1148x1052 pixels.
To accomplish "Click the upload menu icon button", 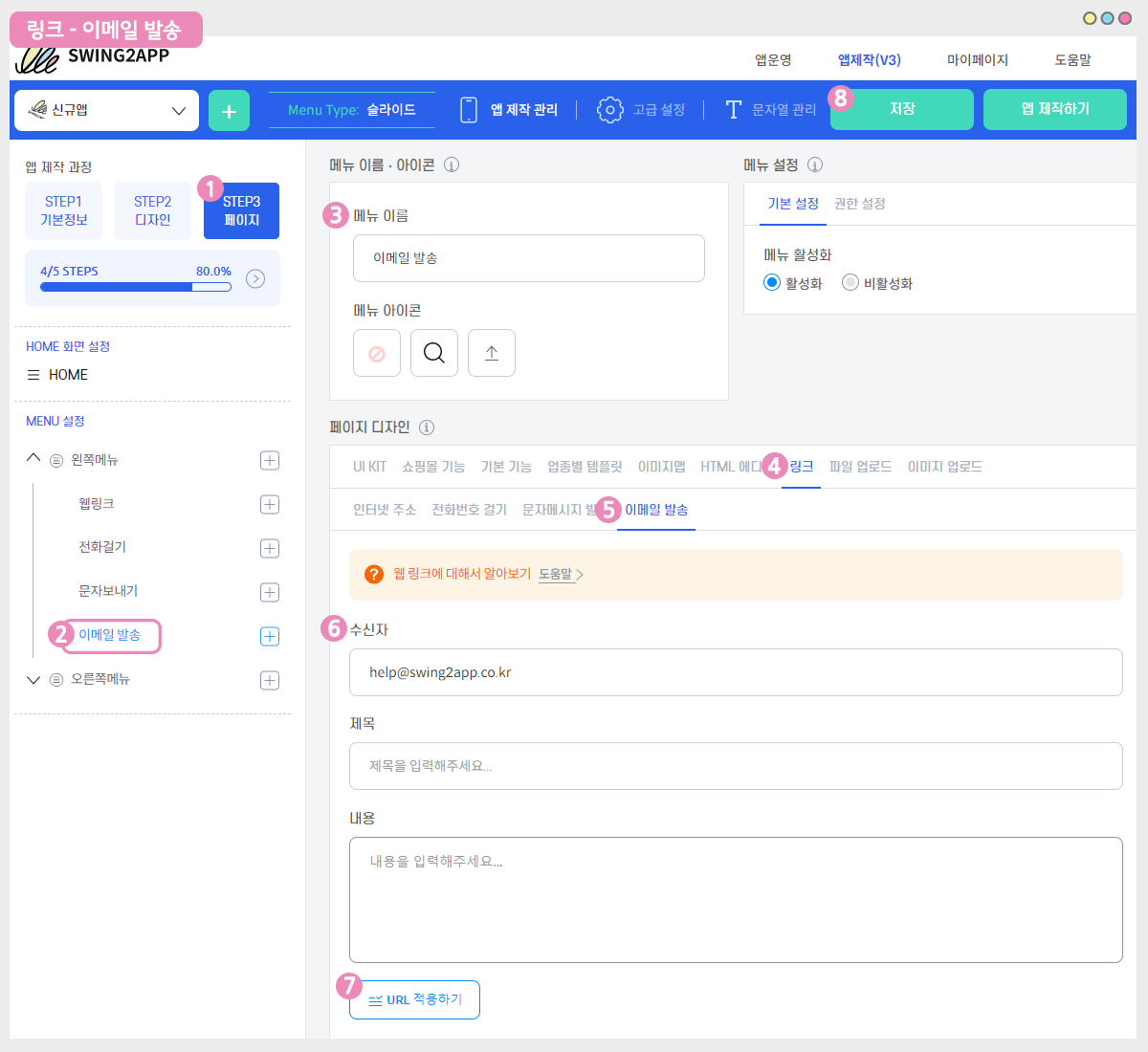I will (492, 353).
